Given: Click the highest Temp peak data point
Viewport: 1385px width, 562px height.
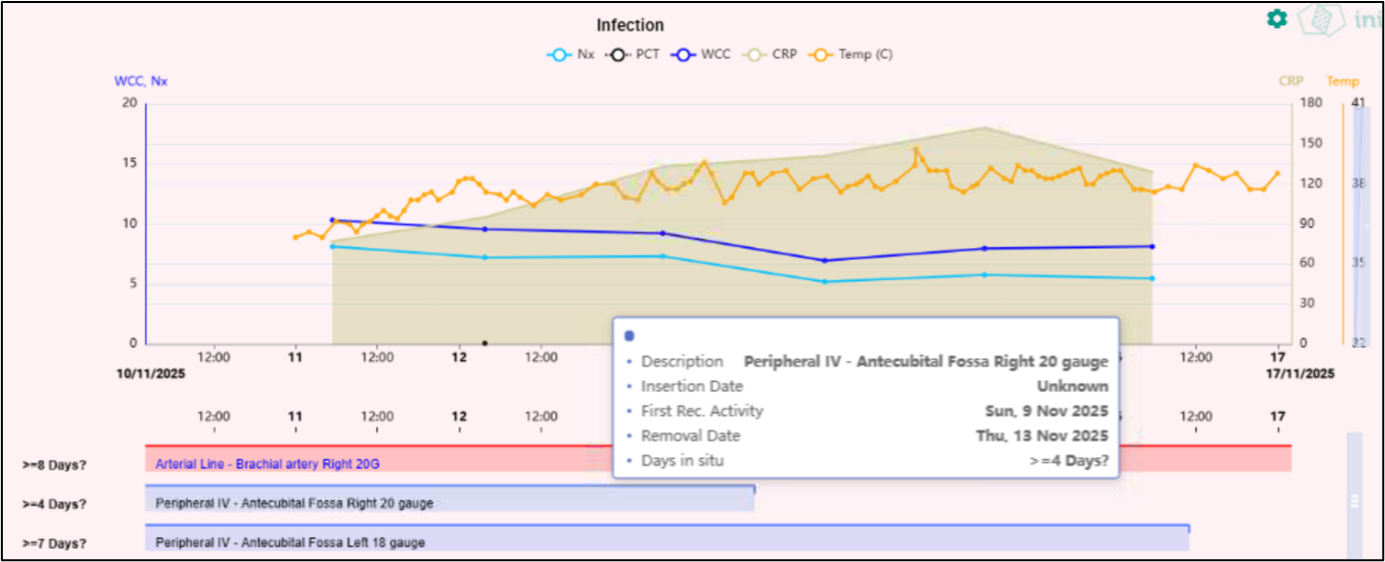Looking at the screenshot, I should pyautogui.click(x=916, y=150).
